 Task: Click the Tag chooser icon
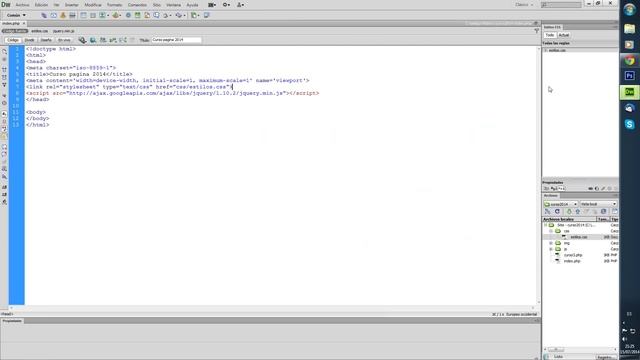click(x=207, y=15)
